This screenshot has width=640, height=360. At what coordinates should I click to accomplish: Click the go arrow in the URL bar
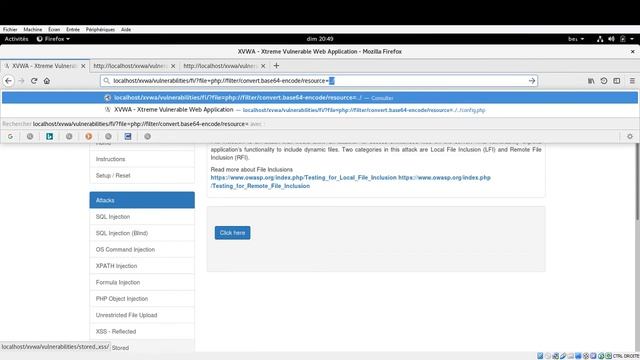point(531,81)
